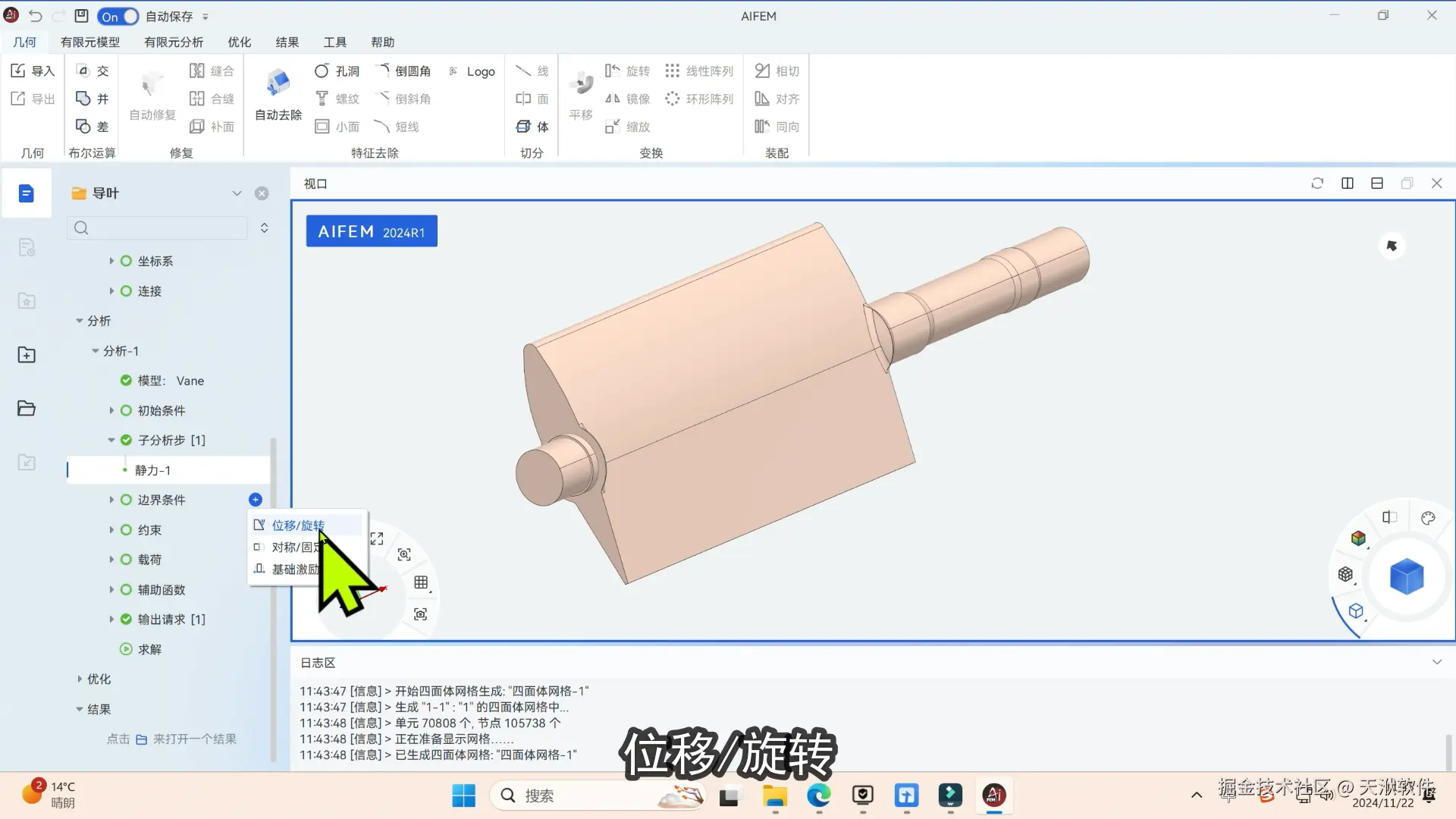Click the 求解 solve item

point(149,649)
